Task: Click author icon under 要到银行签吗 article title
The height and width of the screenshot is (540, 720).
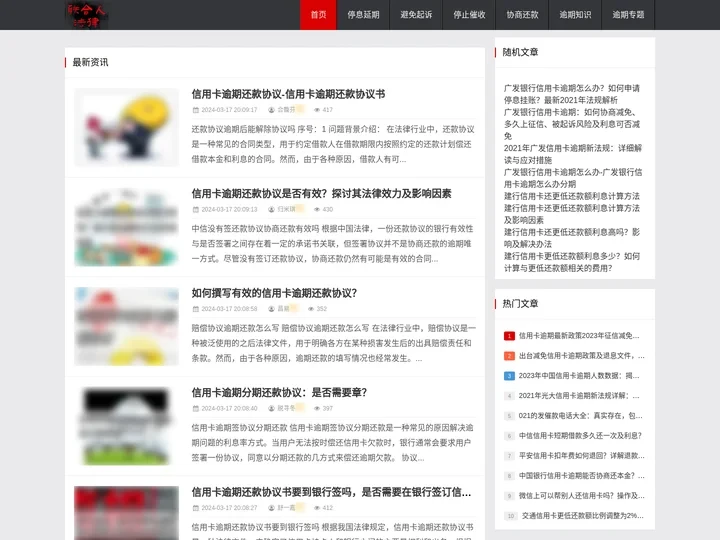Action: click(271, 508)
